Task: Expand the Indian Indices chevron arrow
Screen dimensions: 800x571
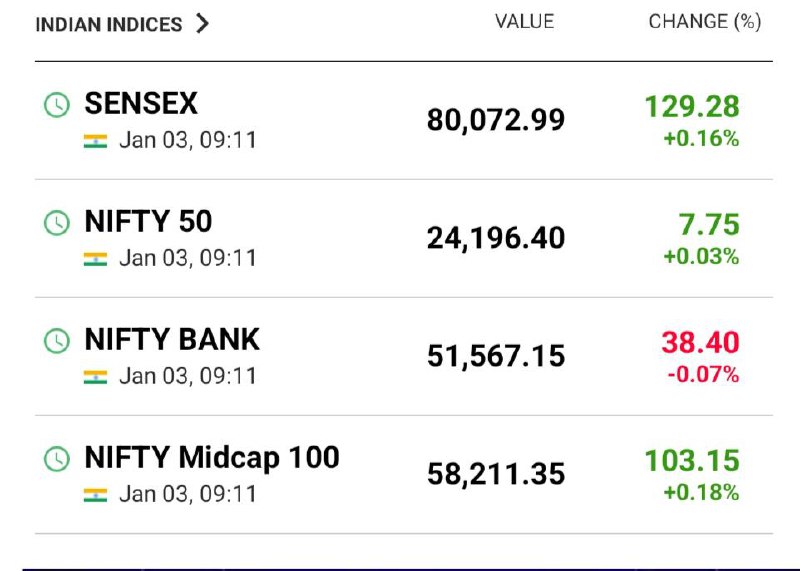Action: pos(203,23)
